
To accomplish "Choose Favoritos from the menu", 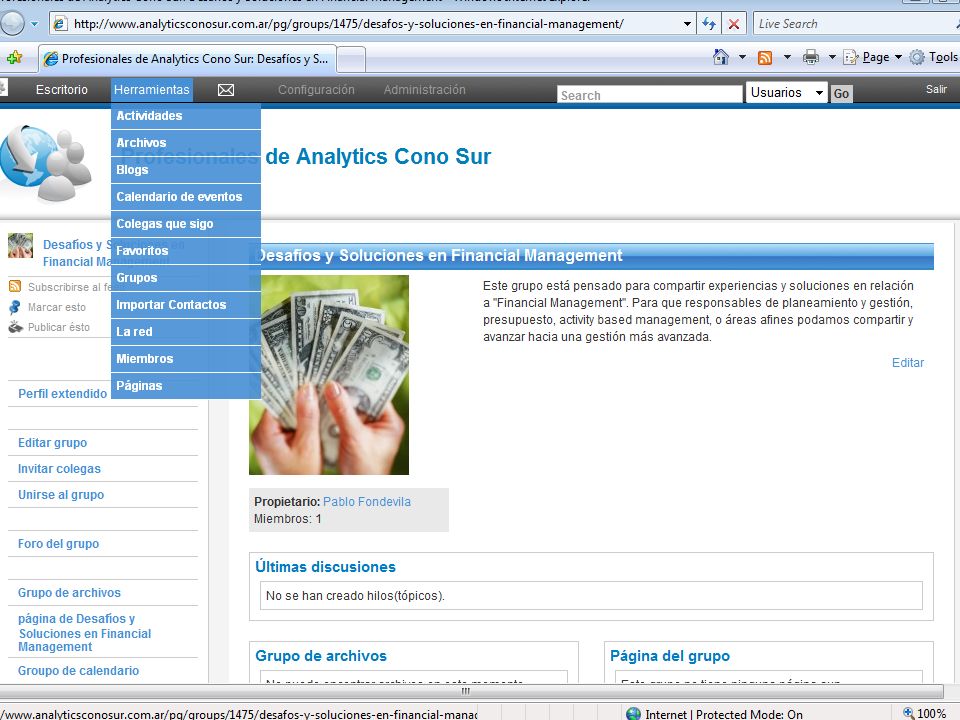I will [186, 250].
